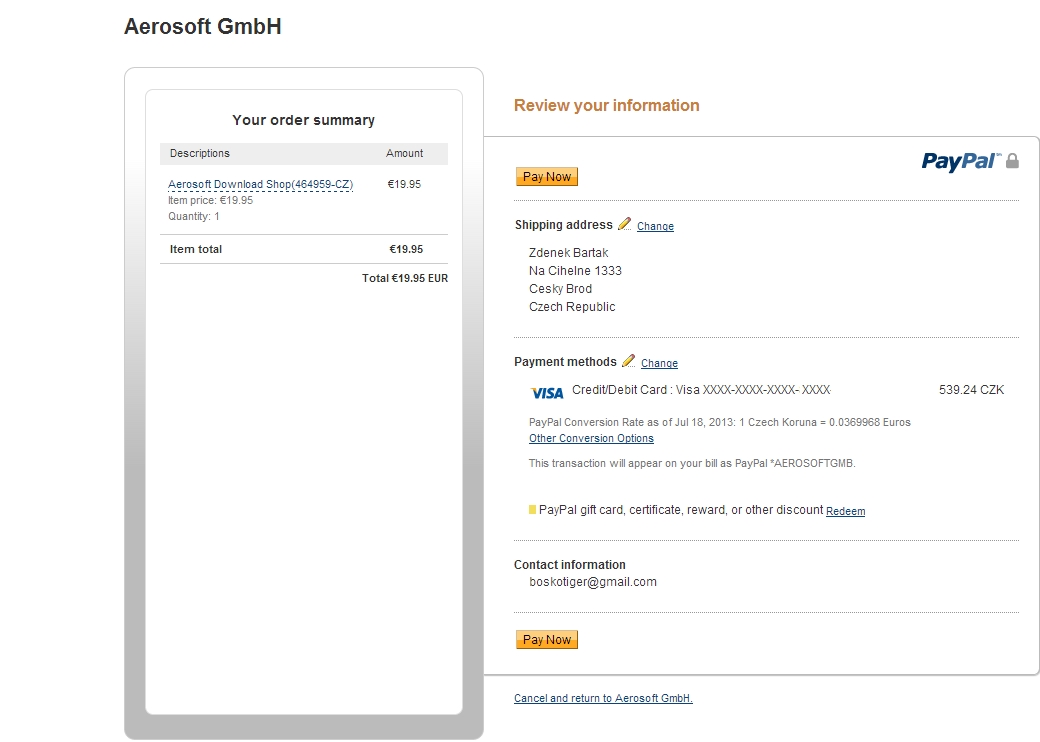Click the Aerosoft GmbH page heading

203,27
